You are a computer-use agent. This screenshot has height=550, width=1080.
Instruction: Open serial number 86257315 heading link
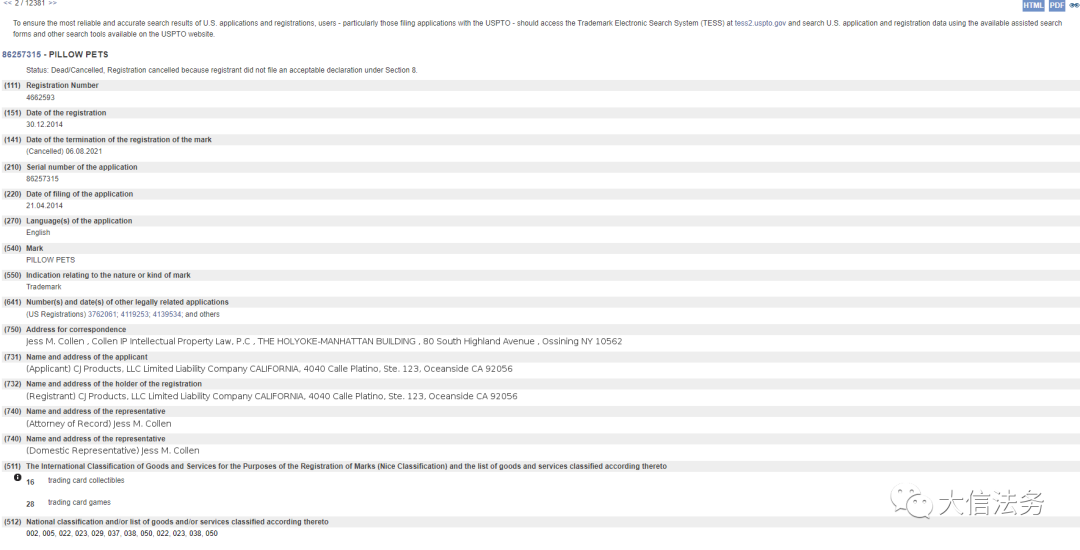pos(21,54)
